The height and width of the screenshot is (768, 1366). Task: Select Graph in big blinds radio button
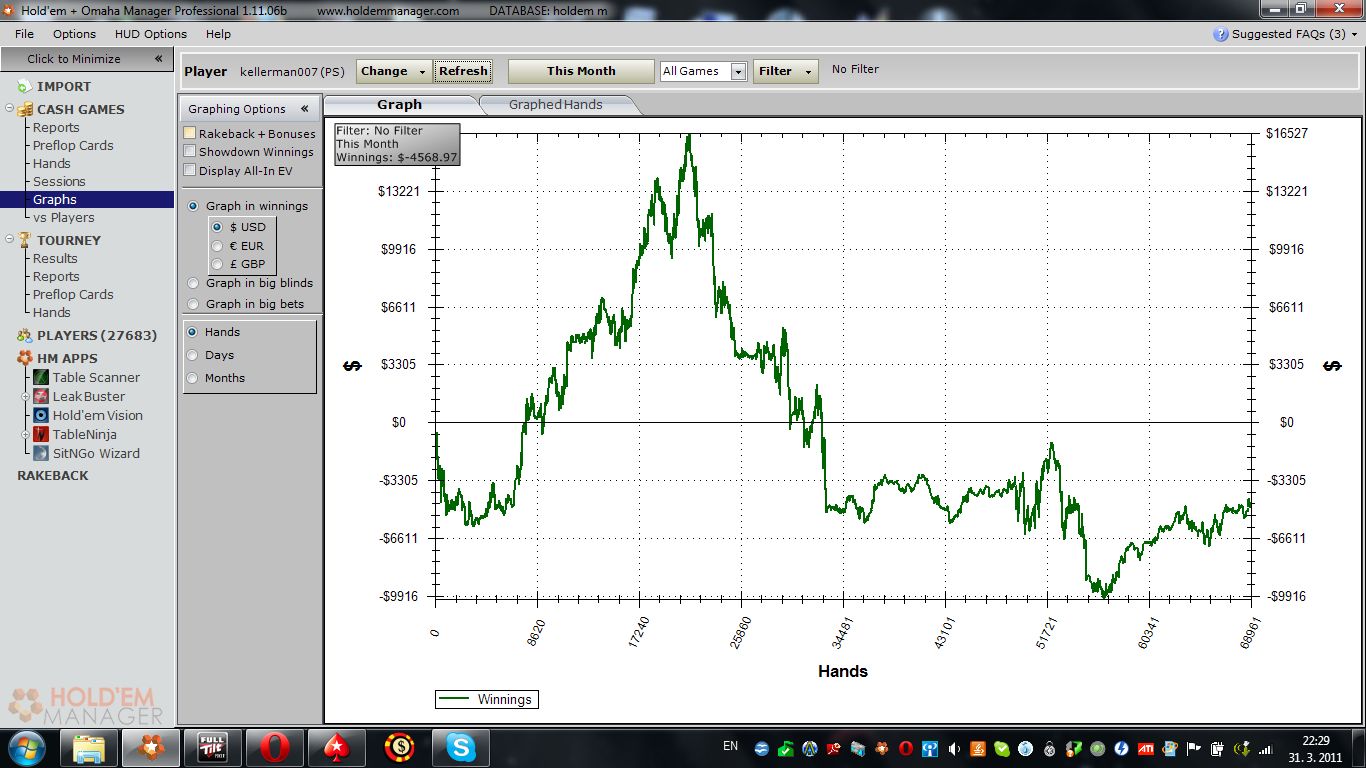194,283
